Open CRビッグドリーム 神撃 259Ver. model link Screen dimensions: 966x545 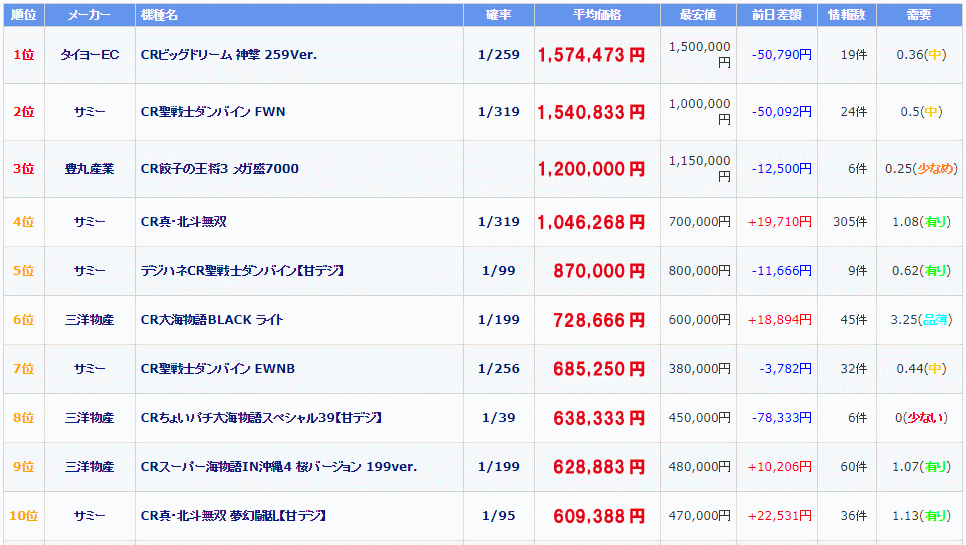229,55
